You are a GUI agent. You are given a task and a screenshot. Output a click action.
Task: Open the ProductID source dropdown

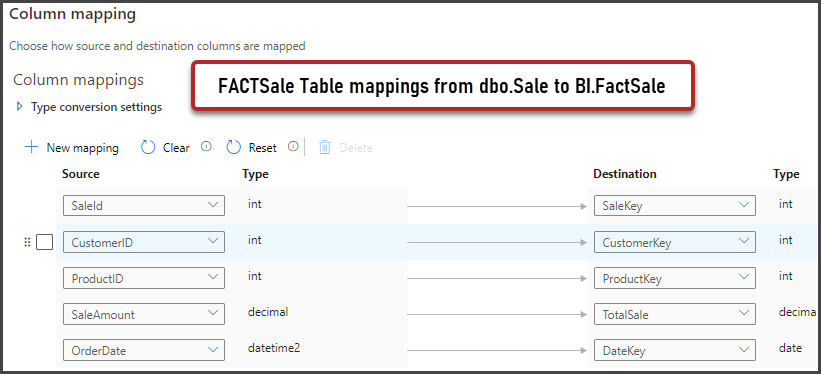pyautogui.click(x=144, y=278)
